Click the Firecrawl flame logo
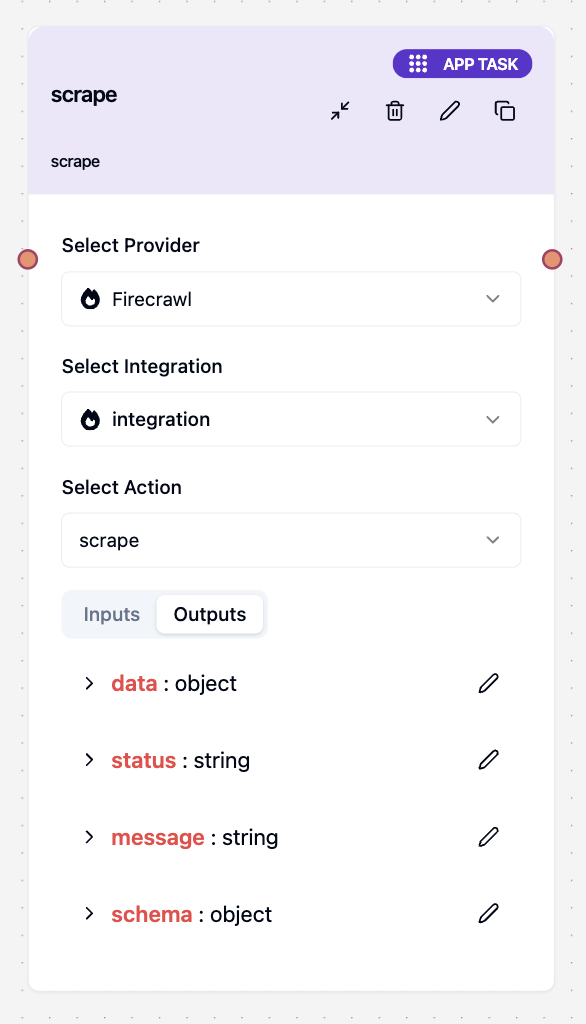This screenshot has height=1024, width=586. [90, 298]
